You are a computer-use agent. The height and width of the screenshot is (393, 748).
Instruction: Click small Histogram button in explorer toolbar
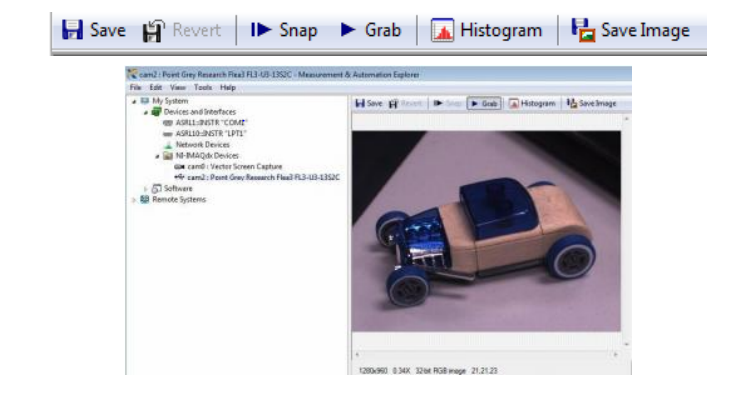pos(532,103)
